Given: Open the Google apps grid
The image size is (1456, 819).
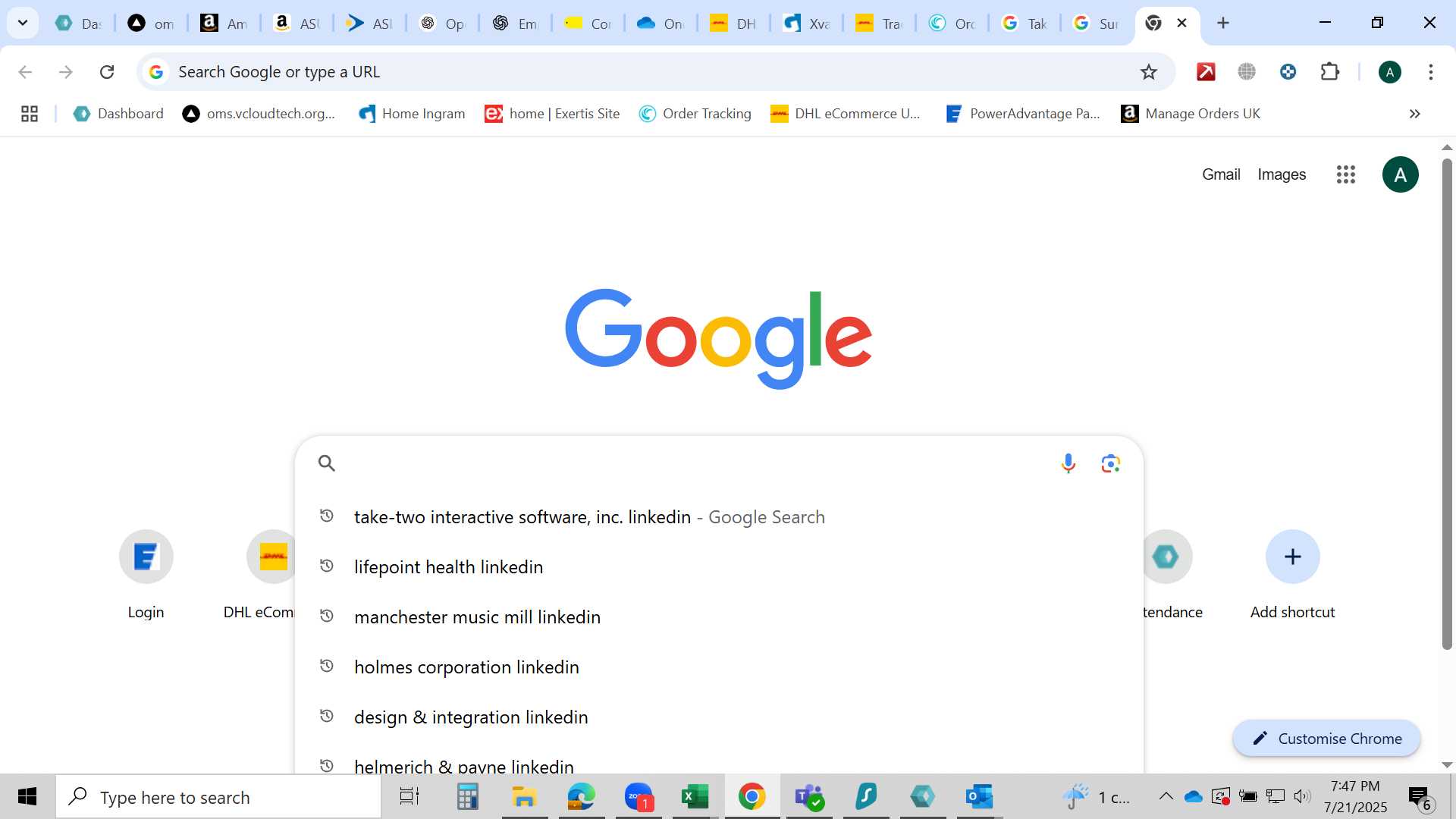Looking at the screenshot, I should click(1345, 174).
